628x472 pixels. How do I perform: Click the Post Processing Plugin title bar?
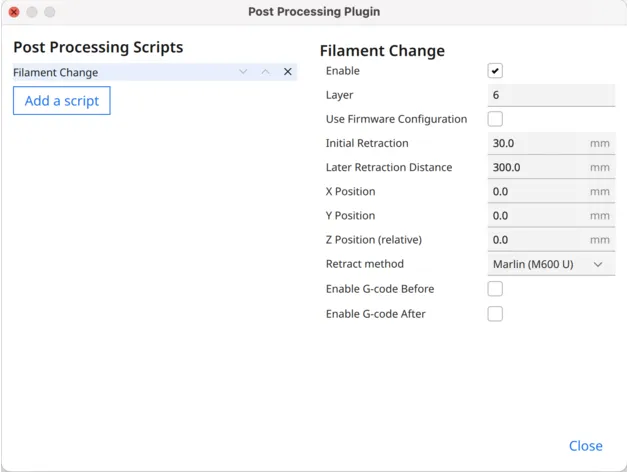pyautogui.click(x=314, y=12)
